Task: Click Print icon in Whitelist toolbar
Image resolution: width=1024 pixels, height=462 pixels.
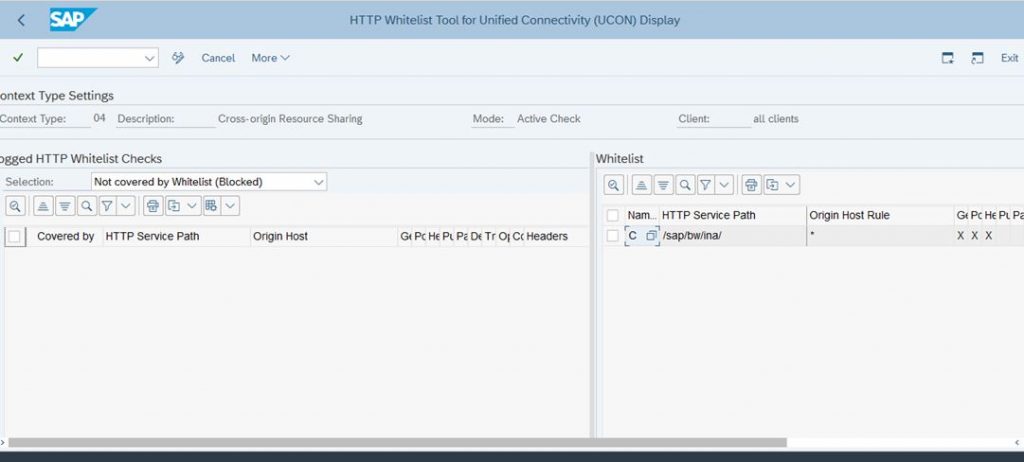Action: 751,186
